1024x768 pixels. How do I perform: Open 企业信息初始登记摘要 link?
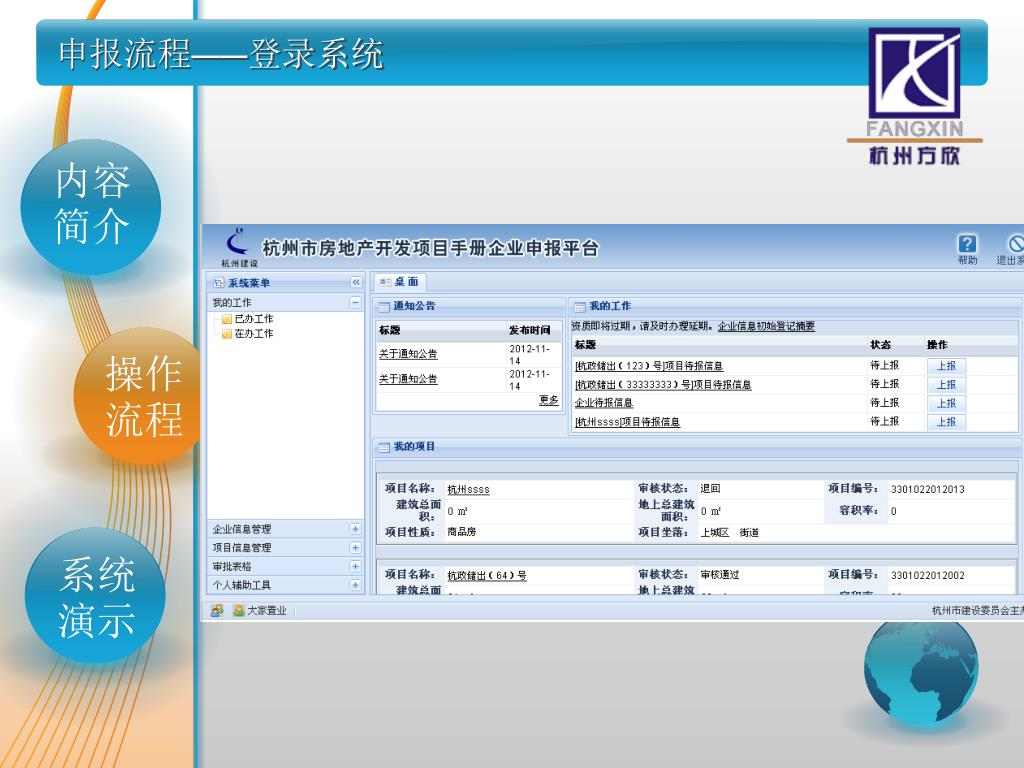click(766, 326)
